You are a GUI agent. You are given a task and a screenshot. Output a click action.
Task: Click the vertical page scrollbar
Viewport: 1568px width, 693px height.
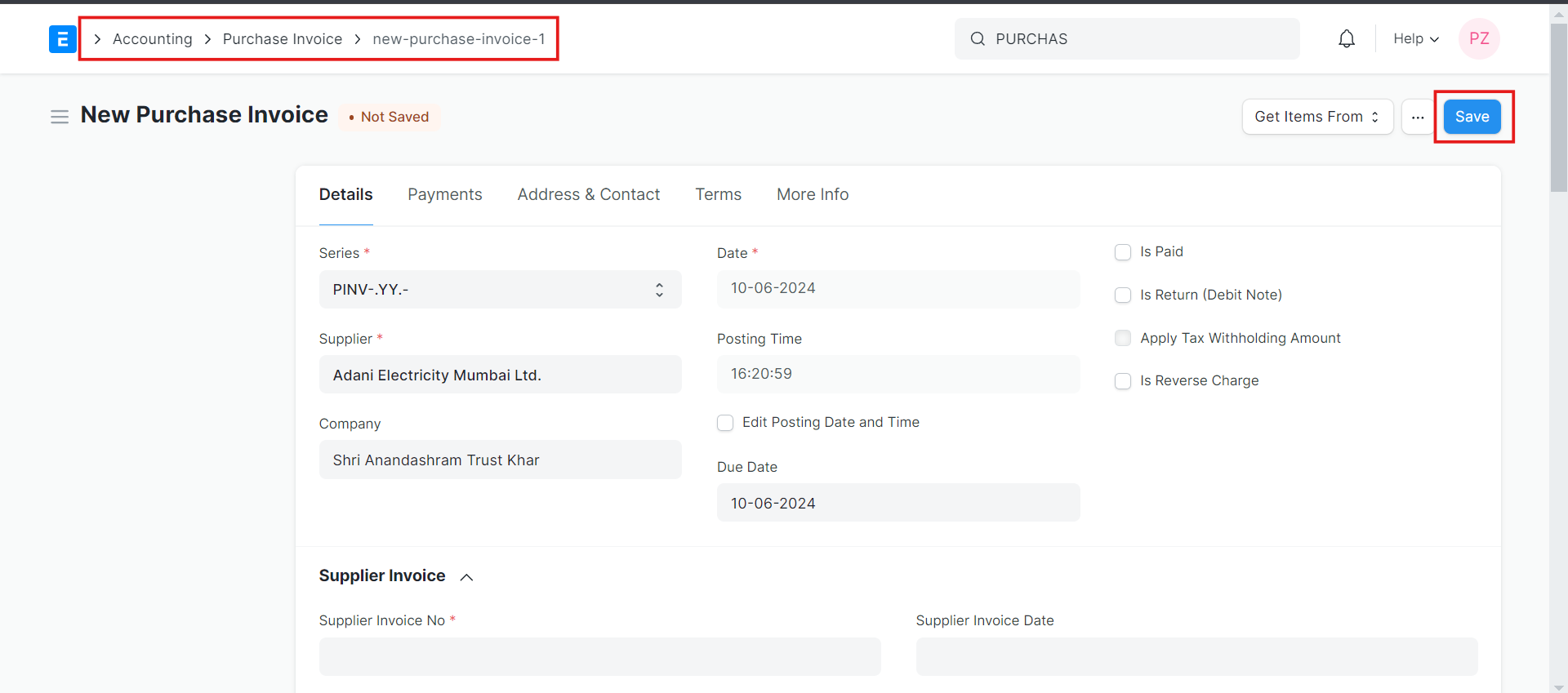point(1559,106)
